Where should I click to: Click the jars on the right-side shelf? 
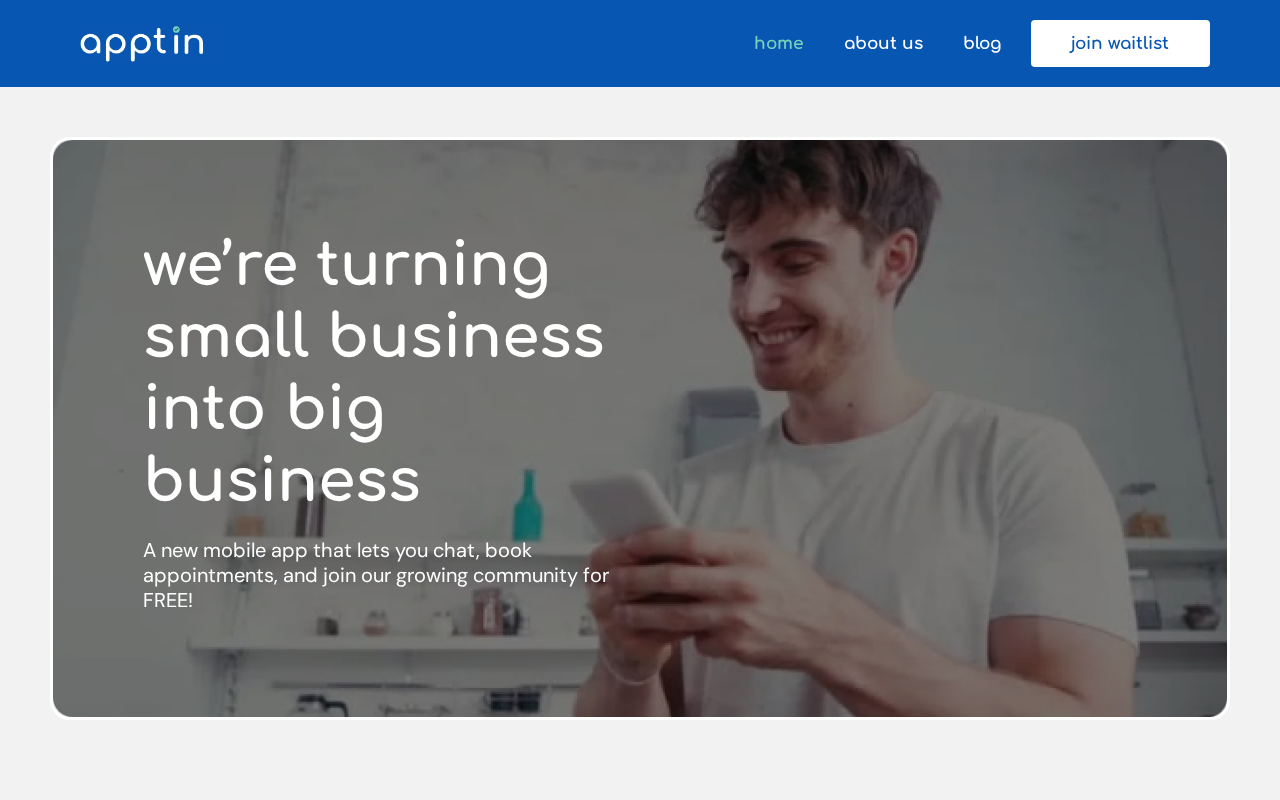[1145, 523]
